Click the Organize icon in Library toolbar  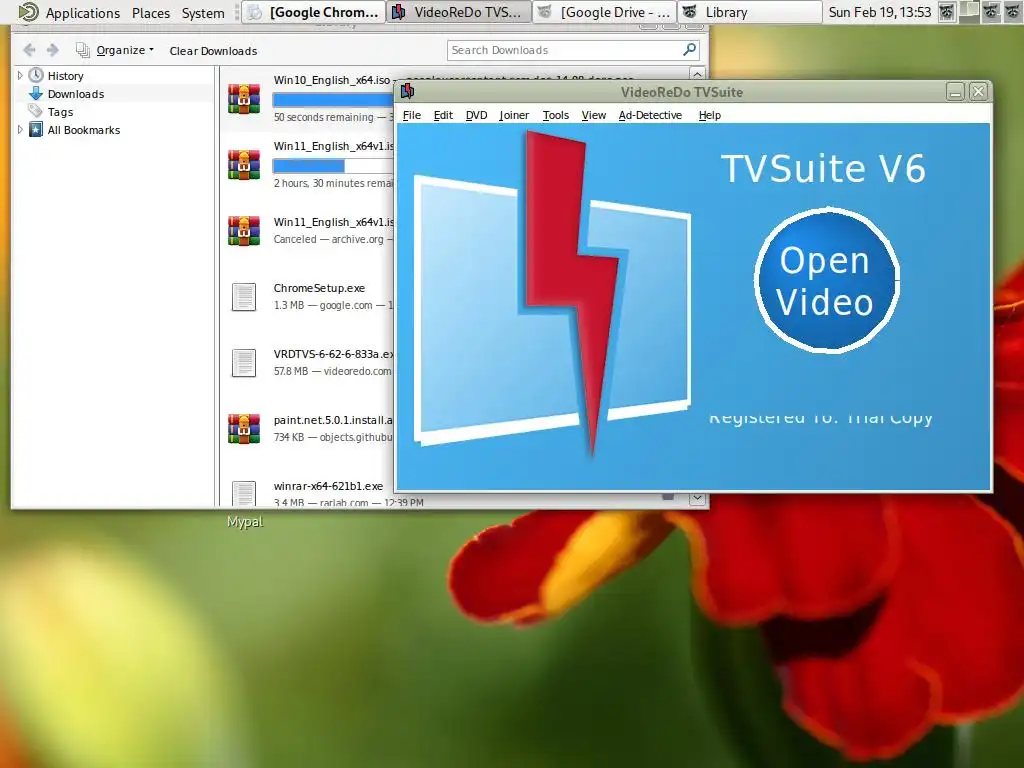pos(82,50)
